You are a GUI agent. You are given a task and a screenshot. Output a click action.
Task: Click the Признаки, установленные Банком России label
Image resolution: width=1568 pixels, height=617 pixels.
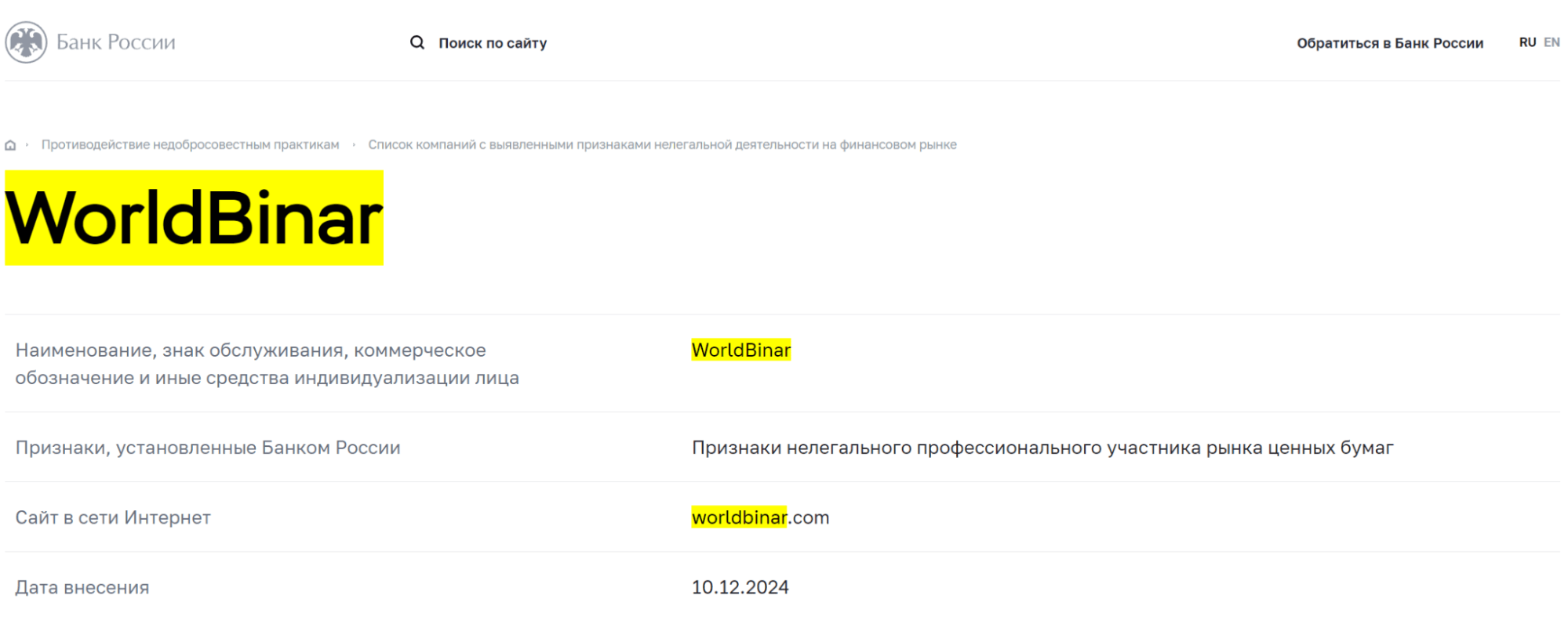pyautogui.click(x=208, y=448)
